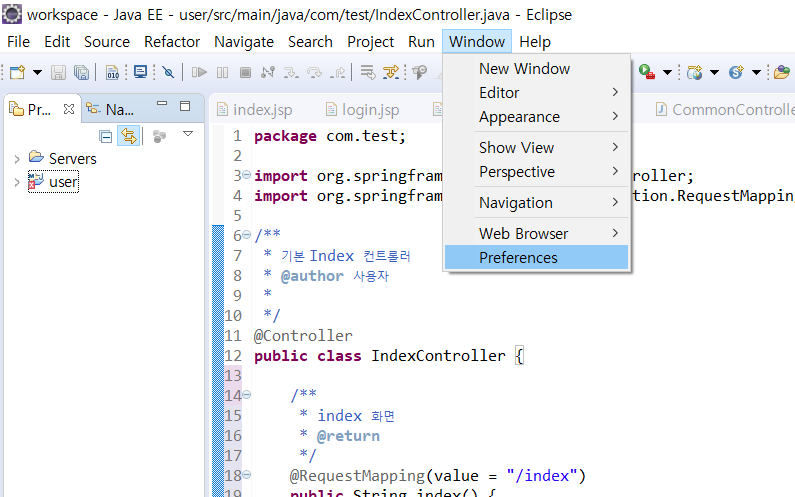
Task: Maximize the Project Explorer panel
Action: pyautogui.click(x=185, y=106)
